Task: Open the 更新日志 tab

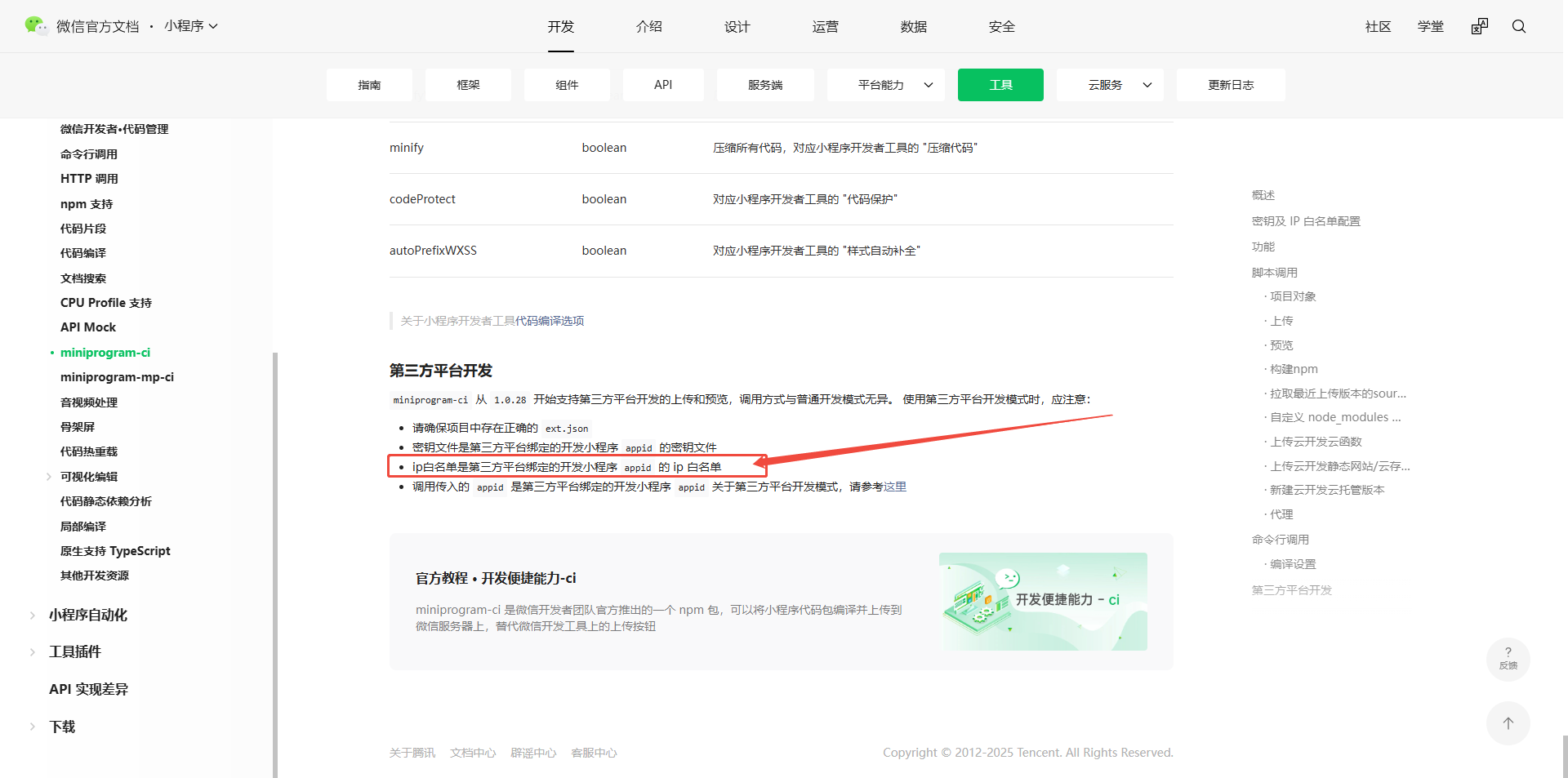Action: [x=1231, y=85]
